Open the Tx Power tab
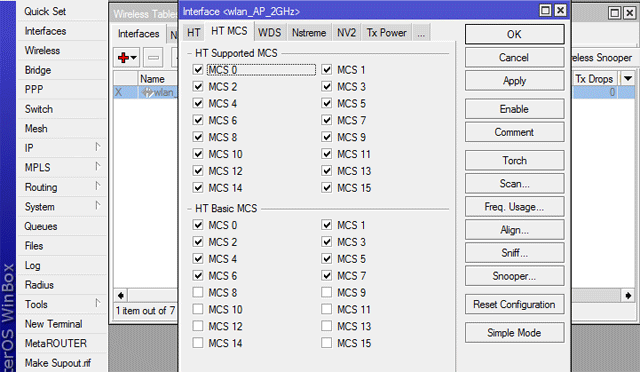Image resolution: width=640 pixels, height=372 pixels. point(387,33)
